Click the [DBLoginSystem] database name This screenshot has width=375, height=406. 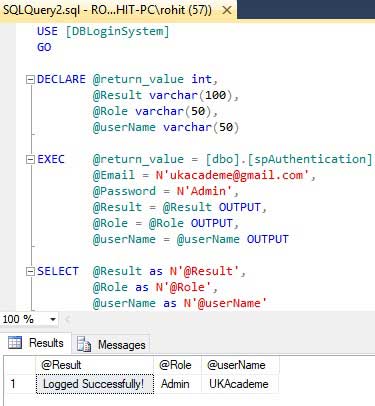[117, 32]
